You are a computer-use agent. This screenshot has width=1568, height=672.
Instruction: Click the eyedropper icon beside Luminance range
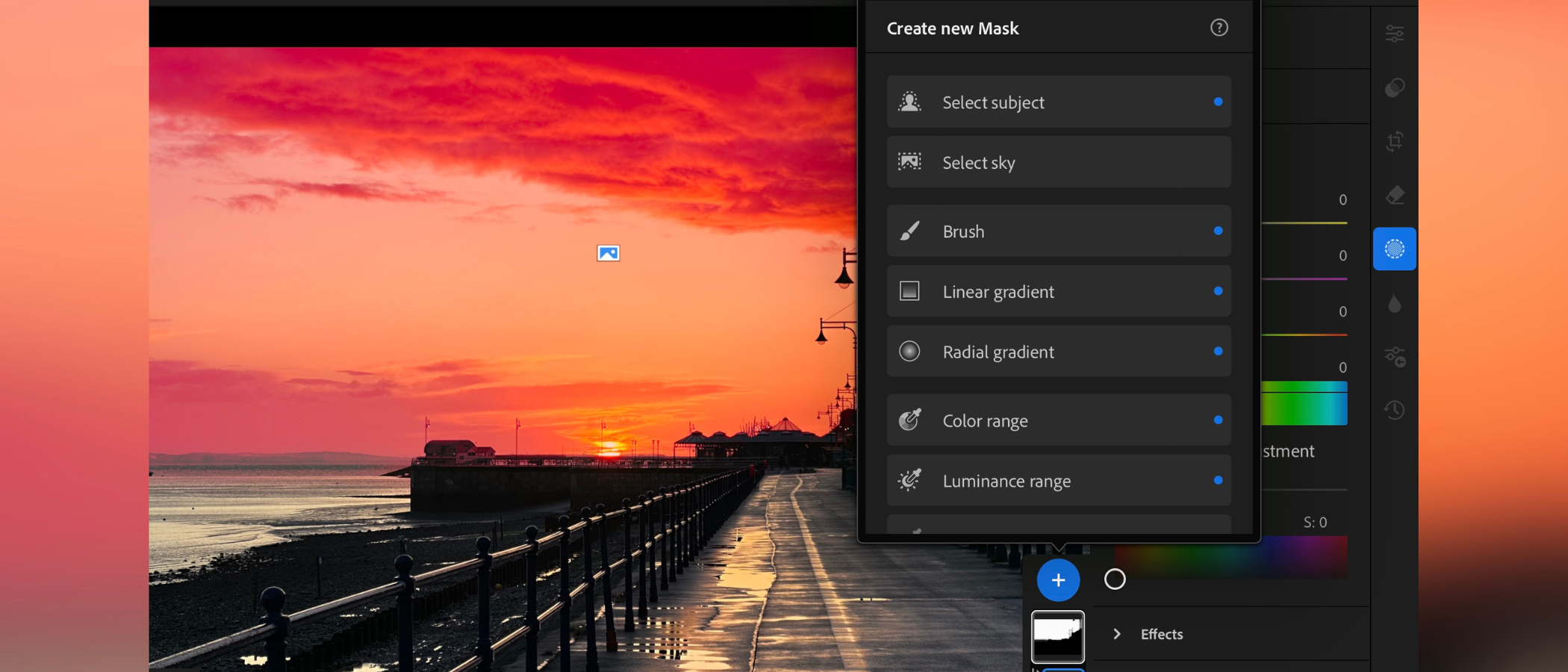tap(909, 479)
